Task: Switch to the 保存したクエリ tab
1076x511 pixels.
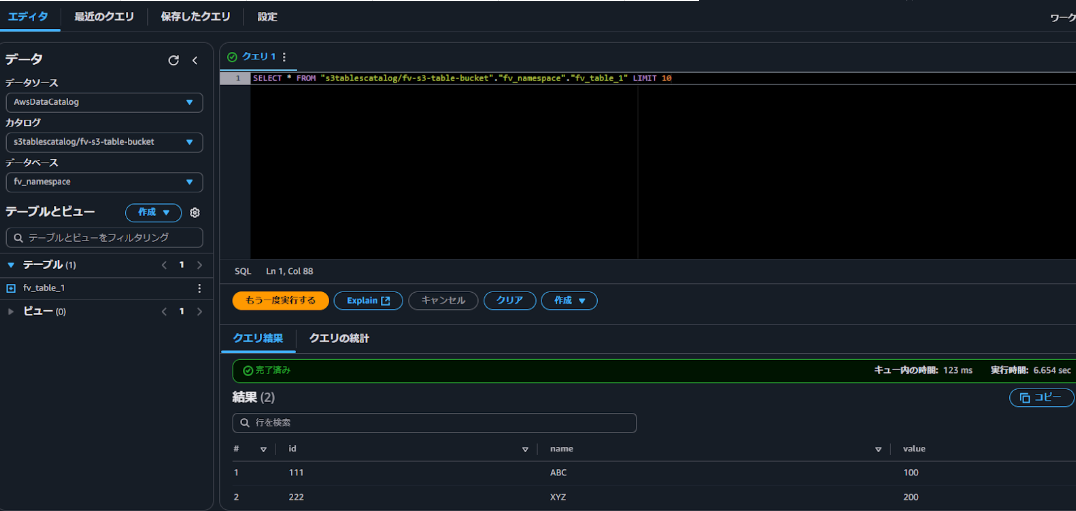Action: pos(196,16)
